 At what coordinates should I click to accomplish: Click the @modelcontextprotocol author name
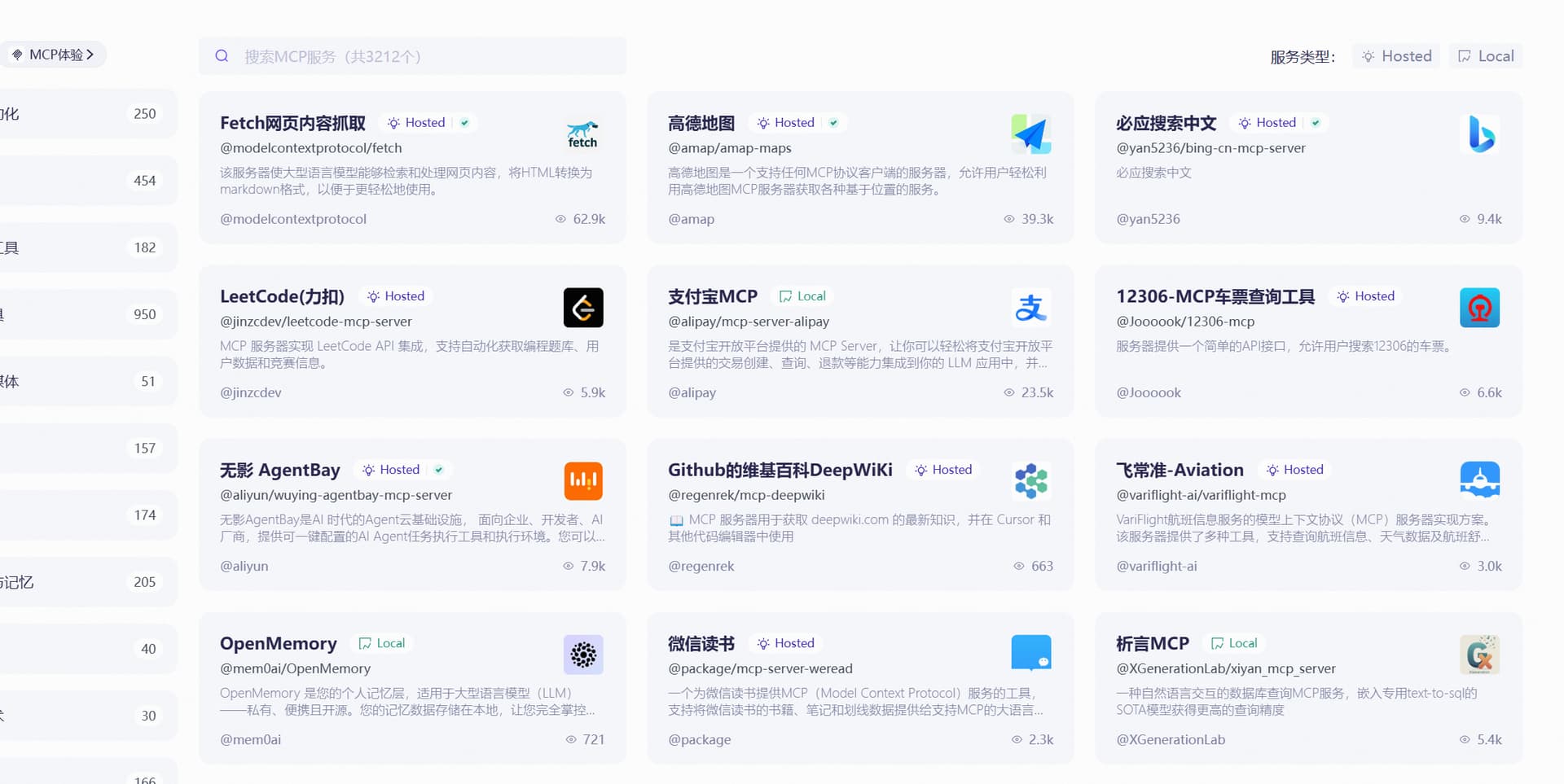293,219
